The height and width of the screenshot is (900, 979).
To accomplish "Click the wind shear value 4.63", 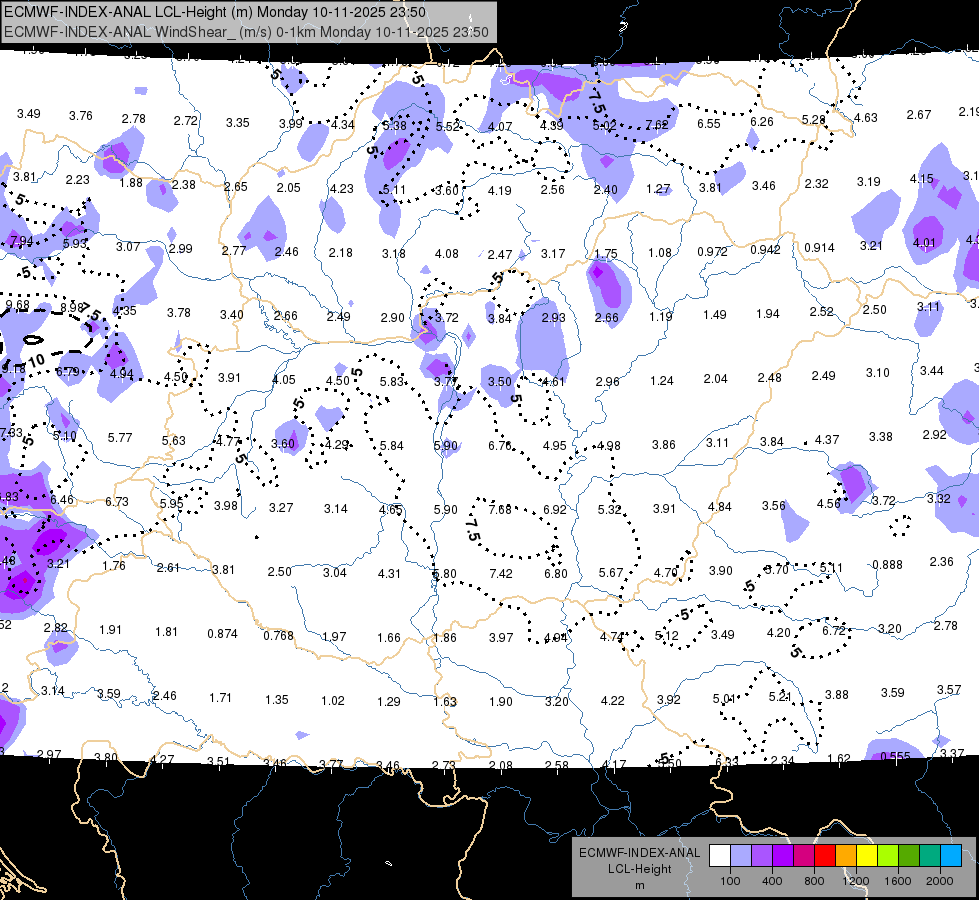I will tap(866, 117).
